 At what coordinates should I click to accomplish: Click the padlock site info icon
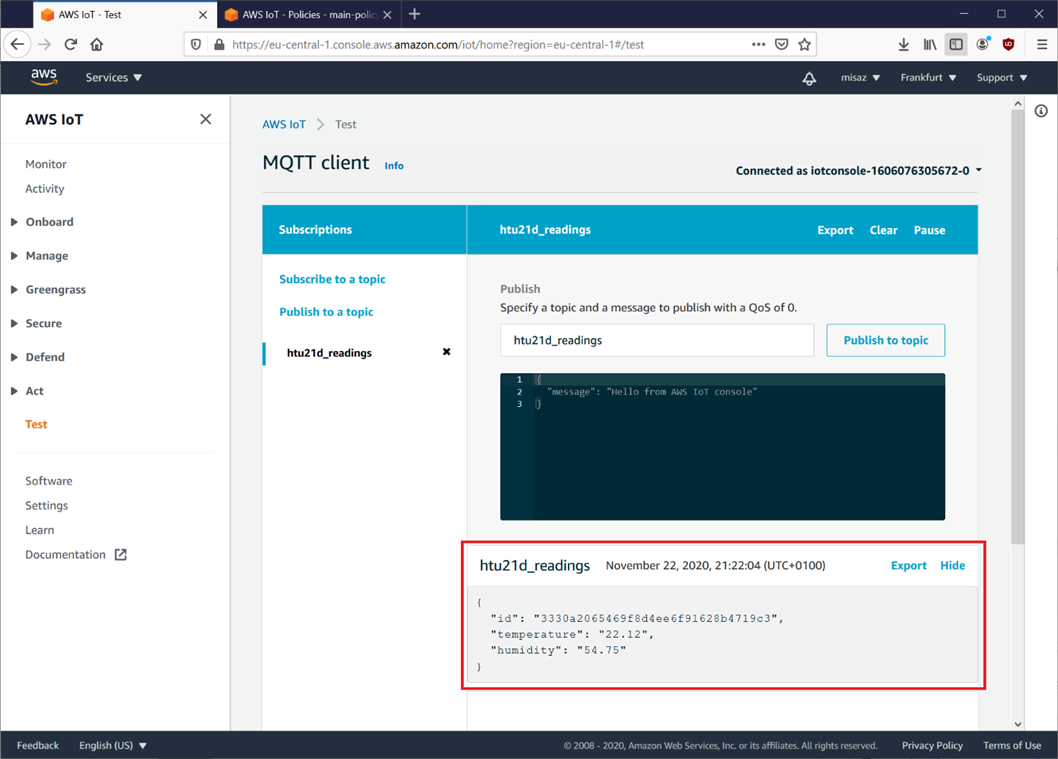click(x=219, y=45)
